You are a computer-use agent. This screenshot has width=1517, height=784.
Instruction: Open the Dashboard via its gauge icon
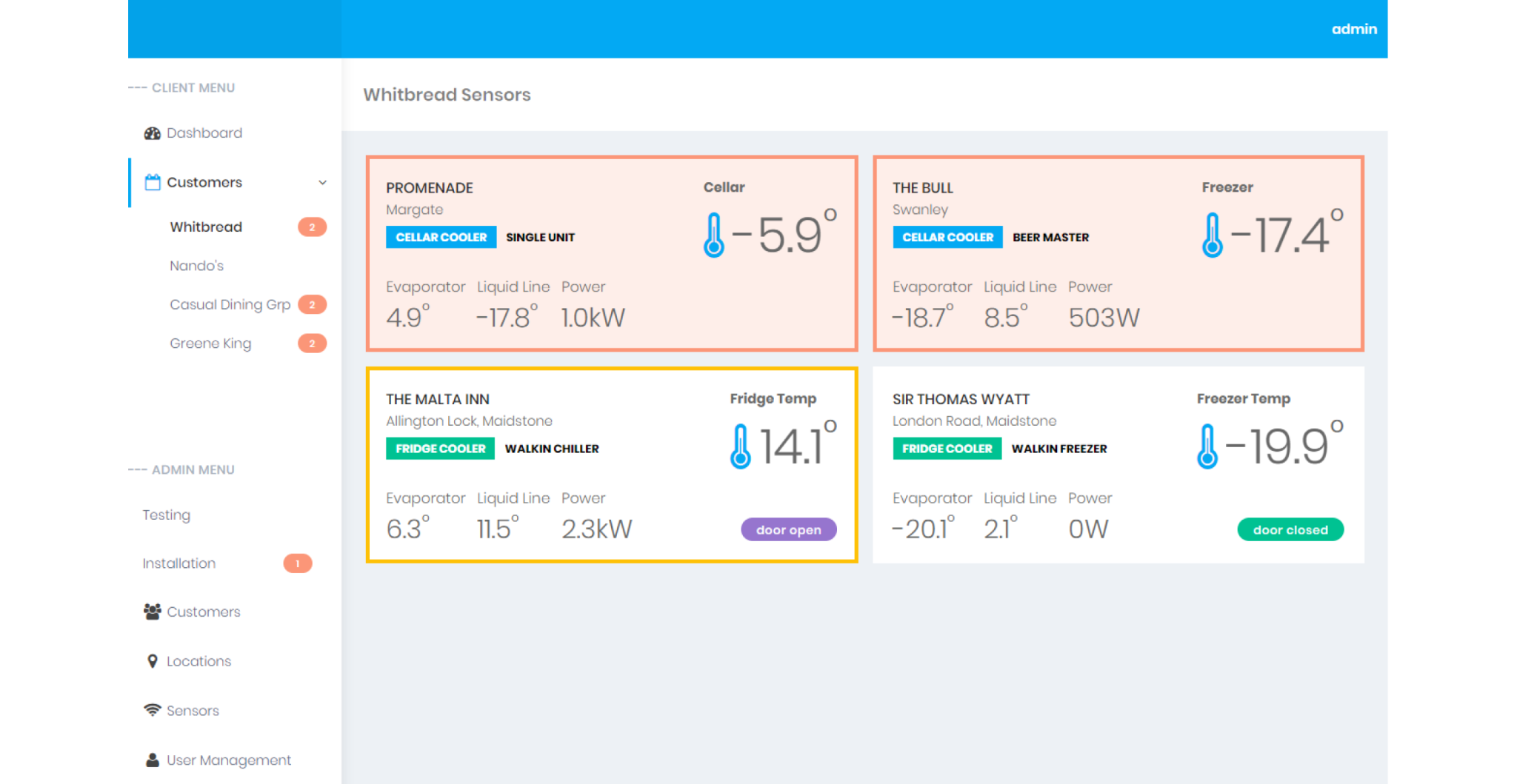pos(153,133)
